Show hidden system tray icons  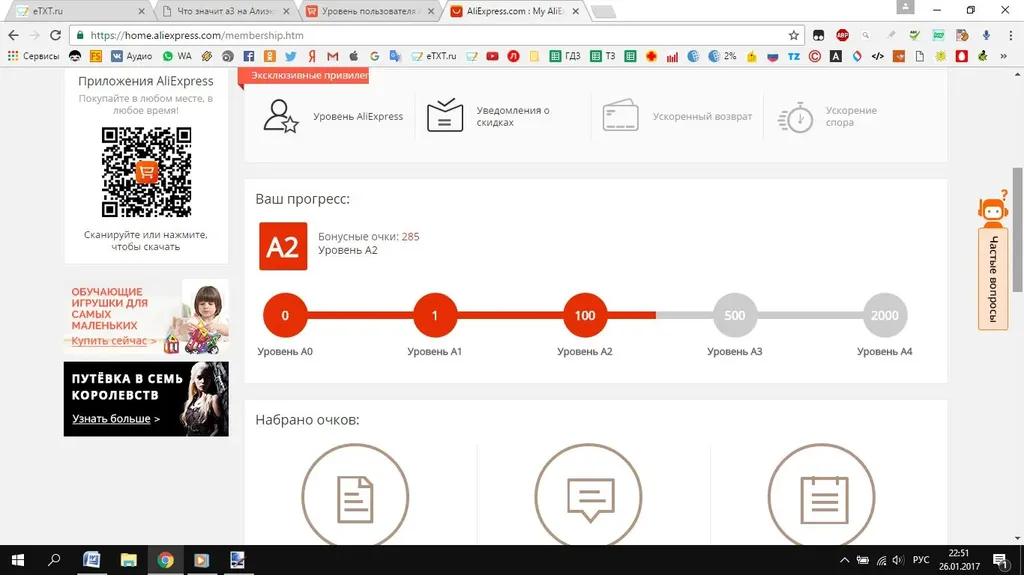tap(844, 560)
